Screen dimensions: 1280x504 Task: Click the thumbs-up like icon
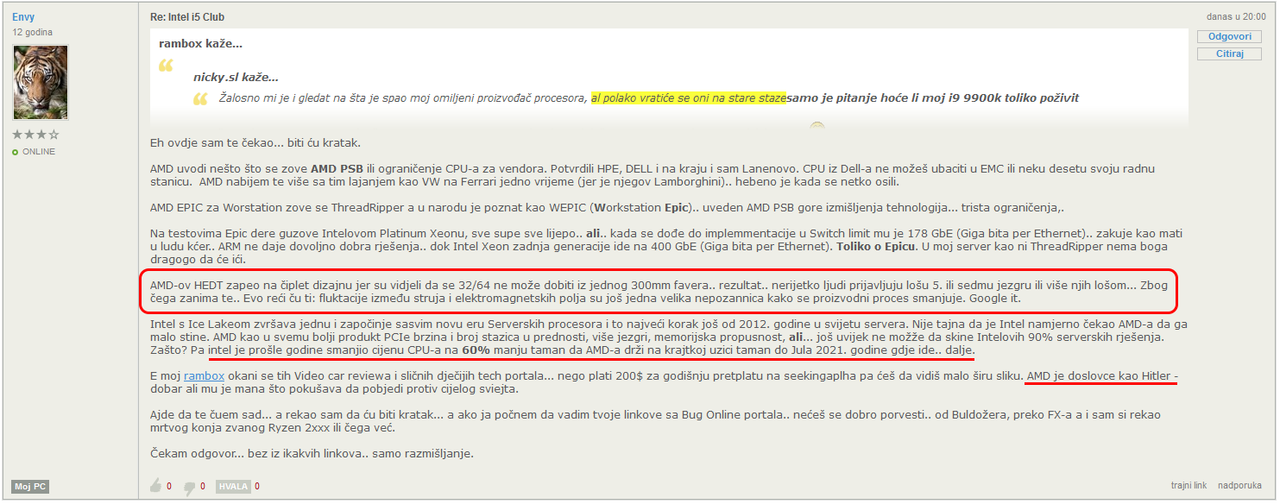[156, 486]
